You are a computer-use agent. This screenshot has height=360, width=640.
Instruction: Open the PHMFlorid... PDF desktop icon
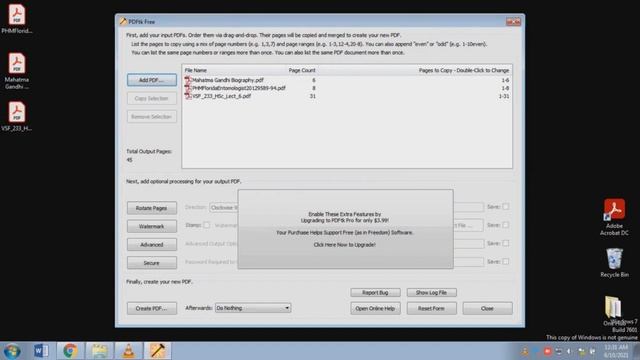click(17, 18)
